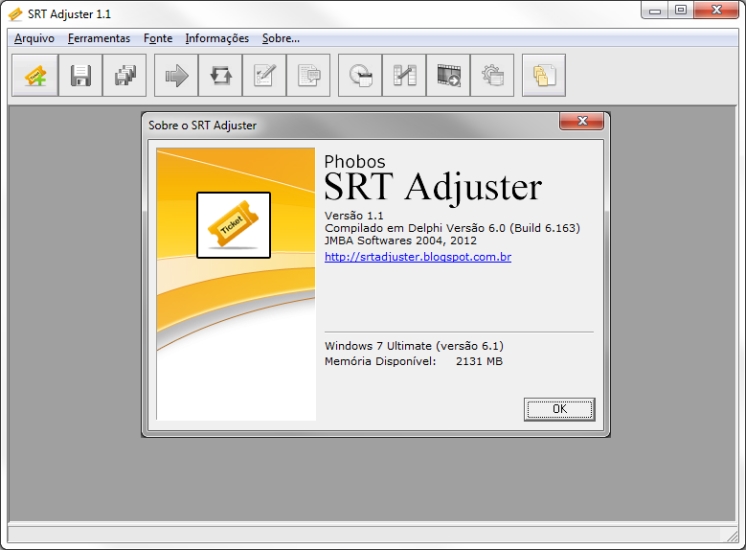Viewport: 746px width, 550px height.
Task: Confirm the About dialog with OK
Action: tap(560, 409)
